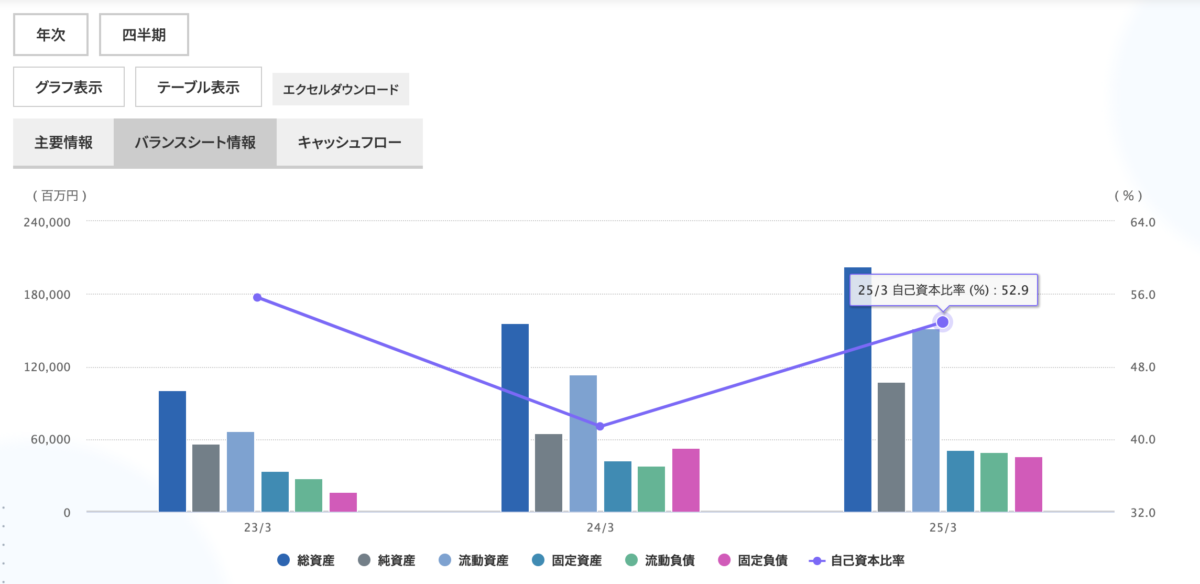The image size is (1200, 584).
Task: Open the バランスシート情報 tab
Action: [195, 143]
